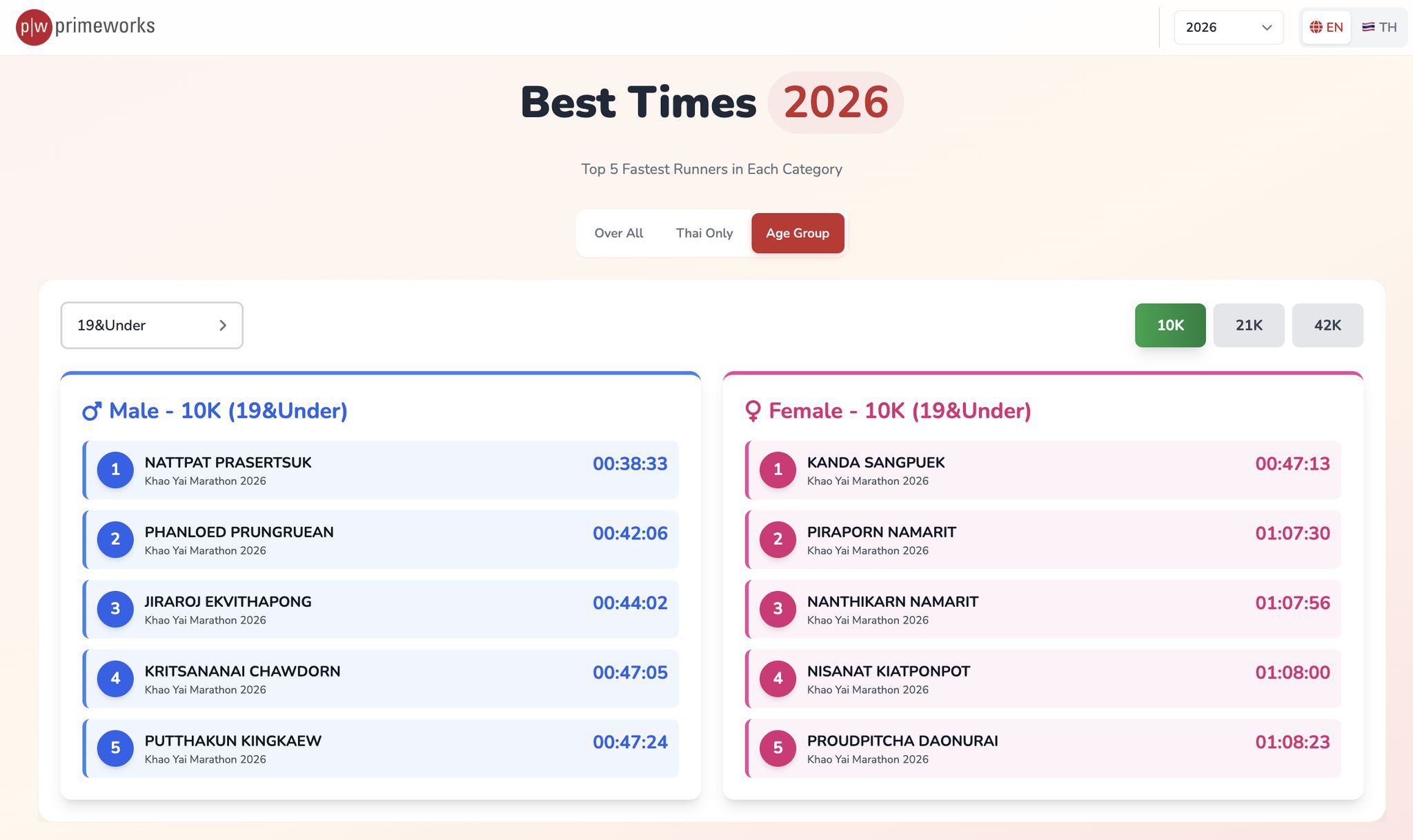Screen dimensions: 1413x840
Task: Select the Thai Only tab
Action: tap(704, 233)
